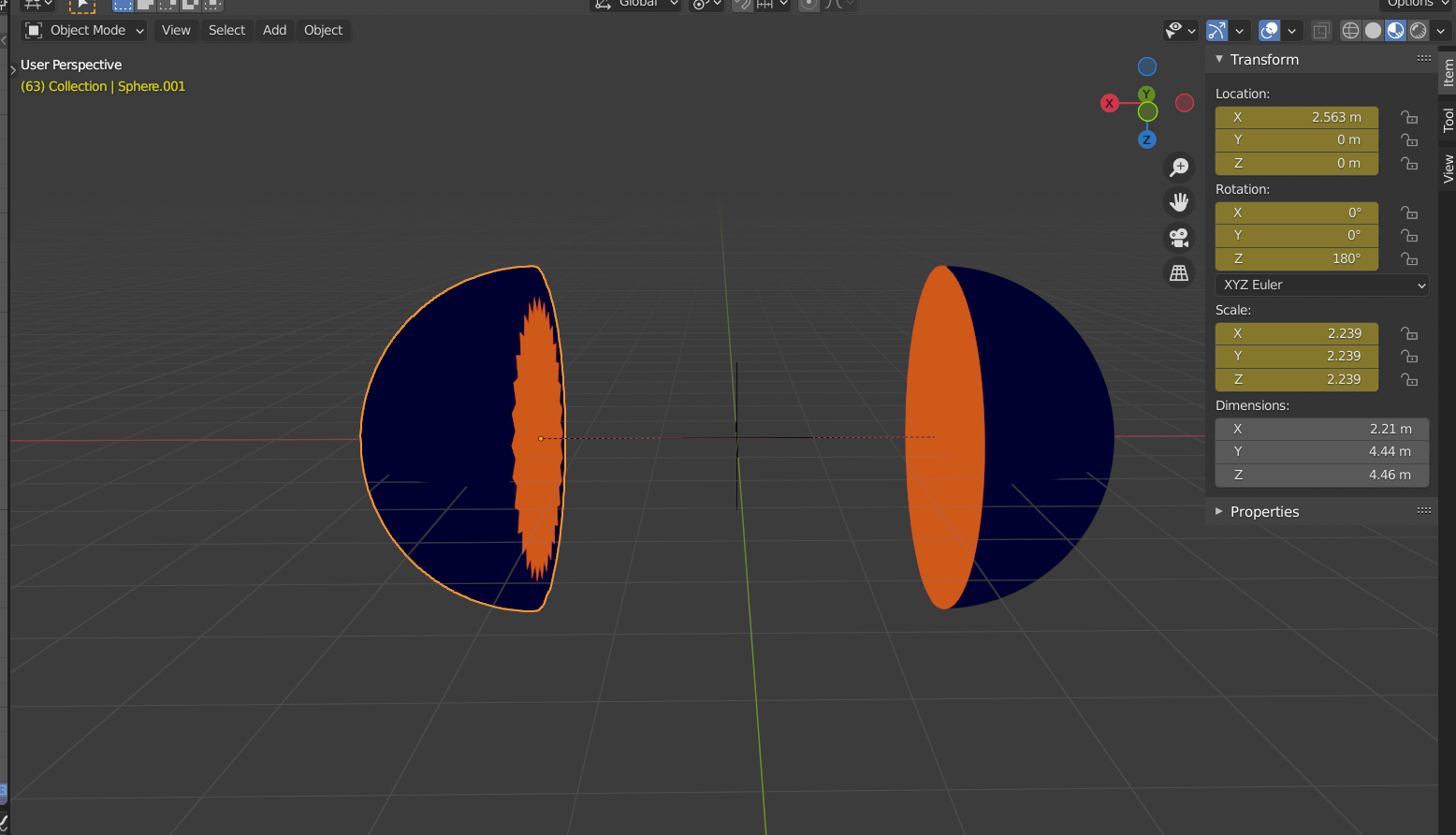This screenshot has width=1456, height=835.
Task: Switch to Wireframe viewport shading
Action: [1350, 30]
